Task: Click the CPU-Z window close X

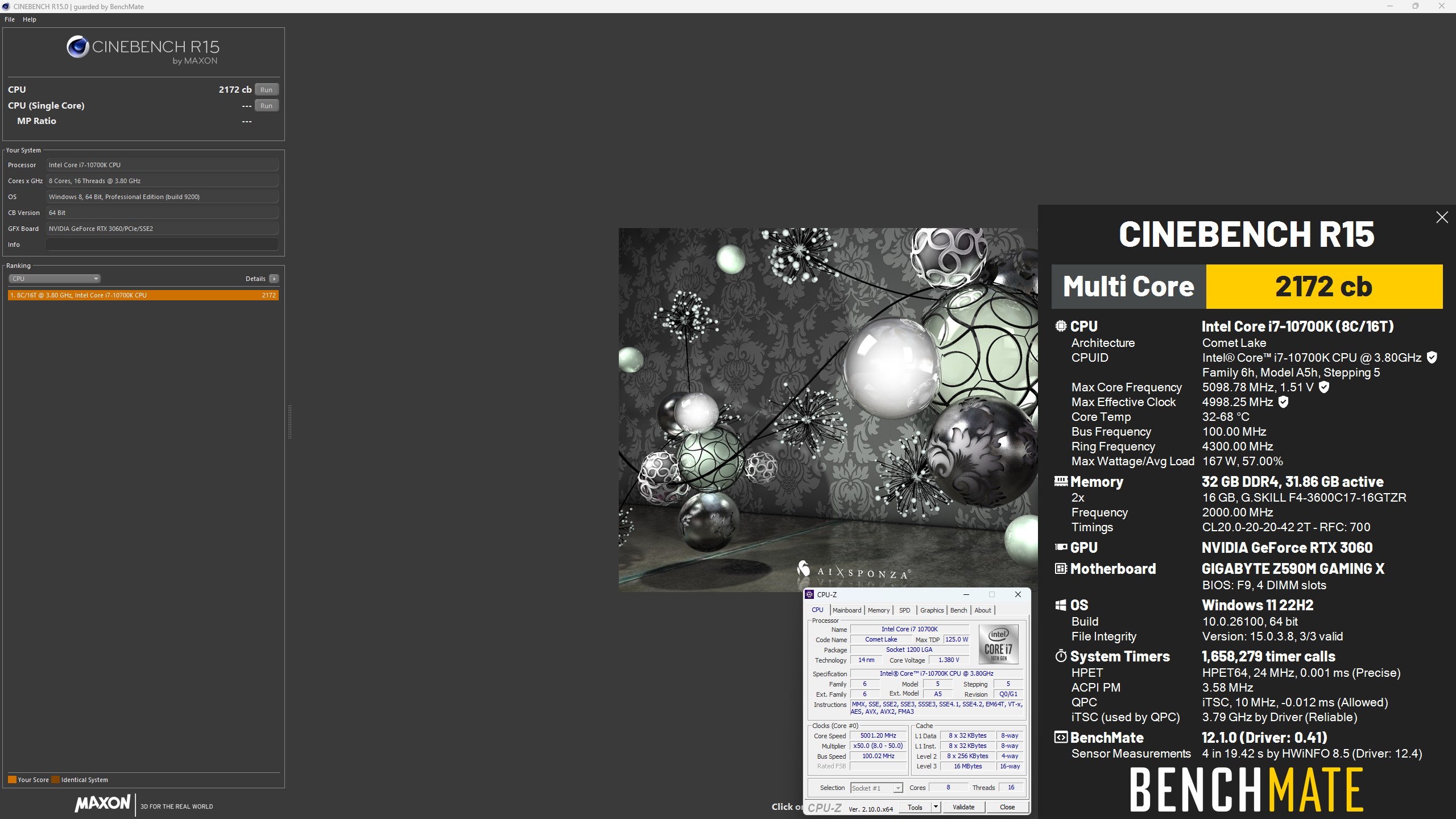Action: pyautogui.click(x=1018, y=594)
